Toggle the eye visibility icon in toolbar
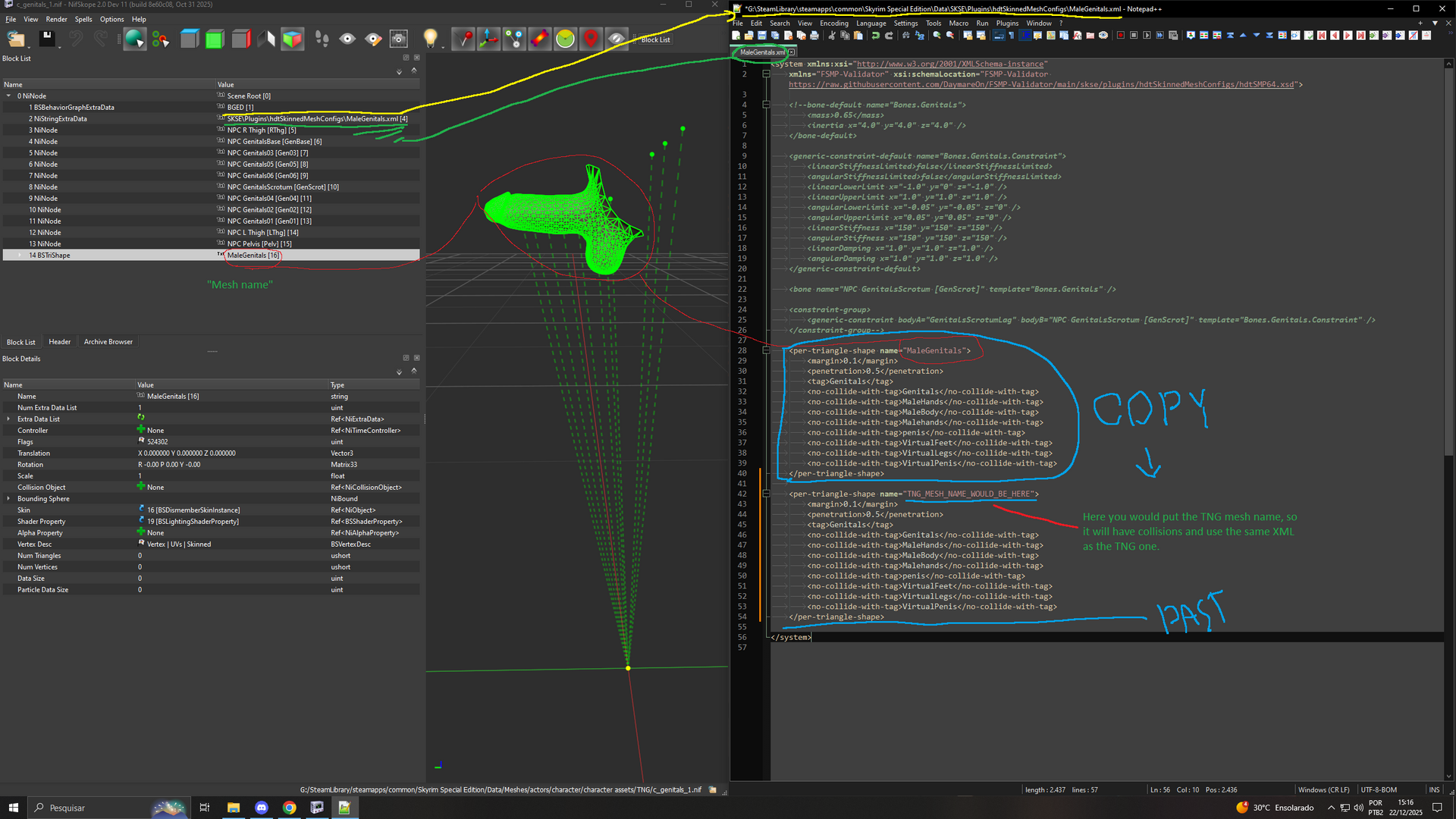Screen dimensions: 1456x819 coord(347,38)
